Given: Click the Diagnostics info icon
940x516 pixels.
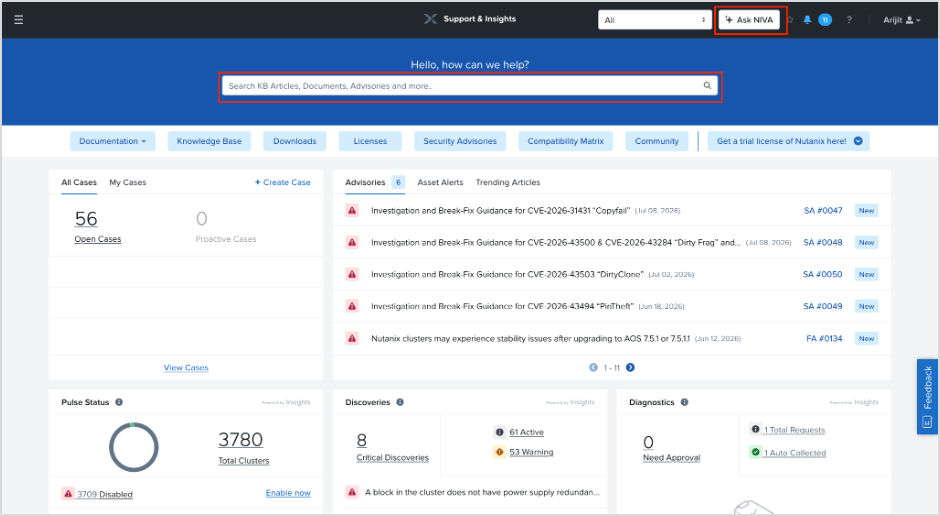Looking at the screenshot, I should (684, 402).
